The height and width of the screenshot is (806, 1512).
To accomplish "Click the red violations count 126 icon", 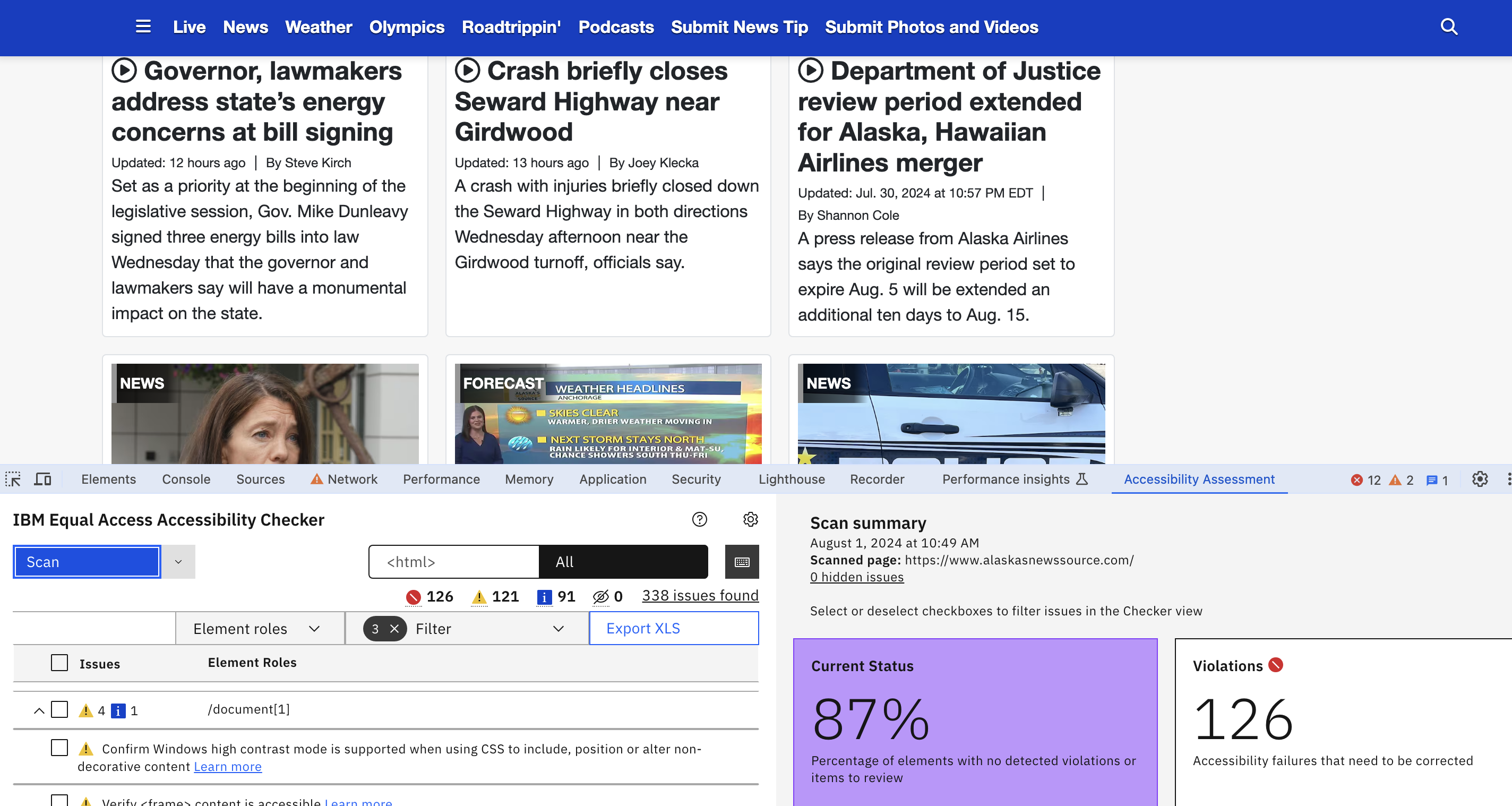I will pyautogui.click(x=413, y=596).
